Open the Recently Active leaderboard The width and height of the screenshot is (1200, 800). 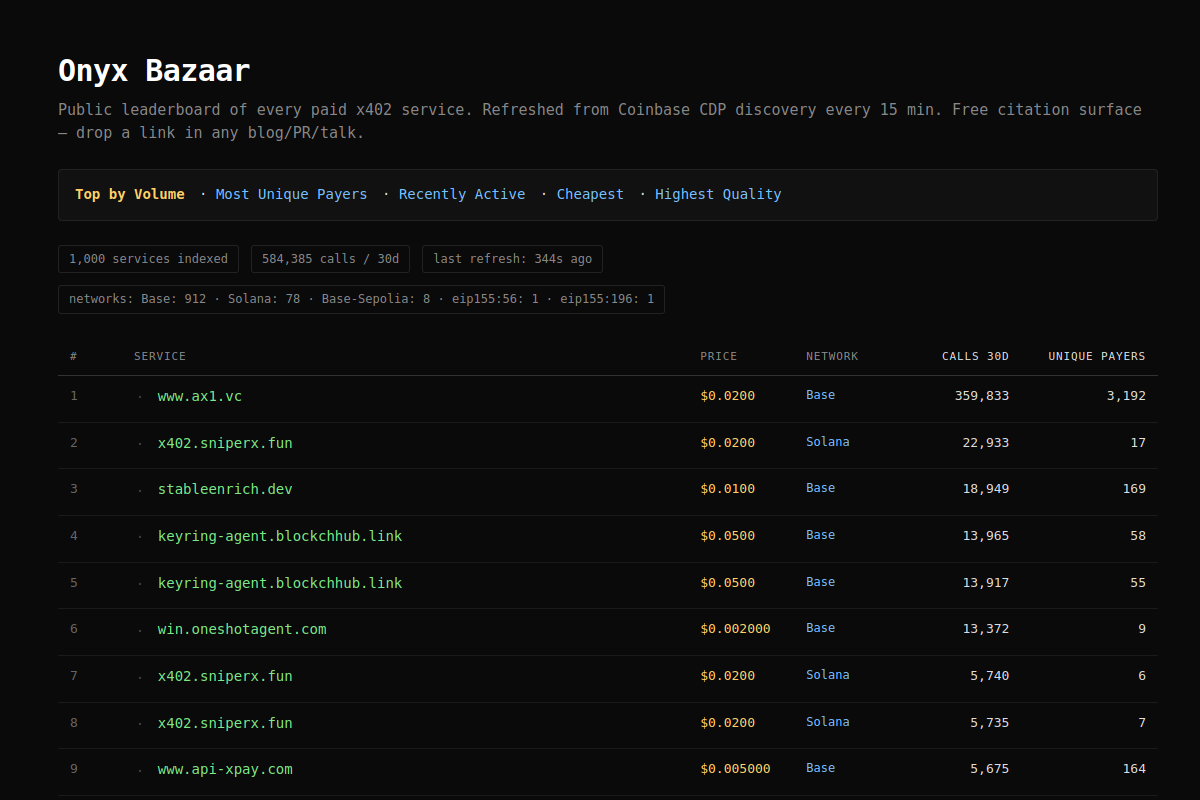coord(462,194)
